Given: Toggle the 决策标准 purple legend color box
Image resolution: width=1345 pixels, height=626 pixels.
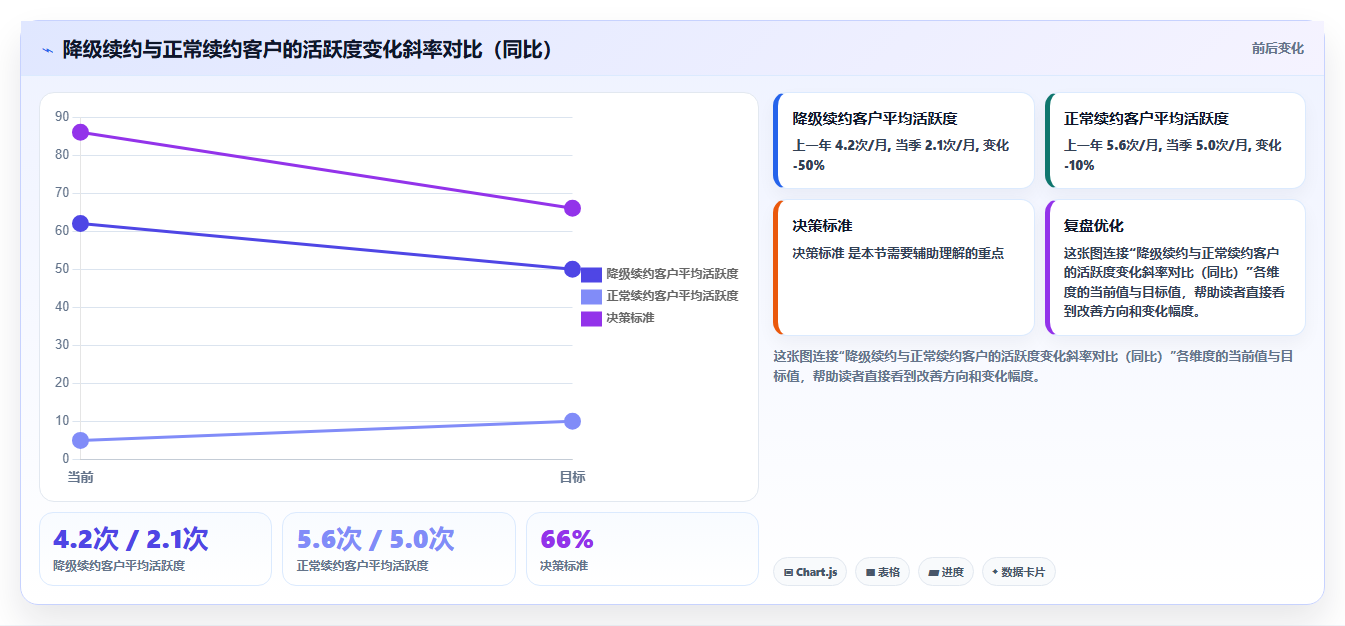Looking at the screenshot, I should (x=591, y=318).
